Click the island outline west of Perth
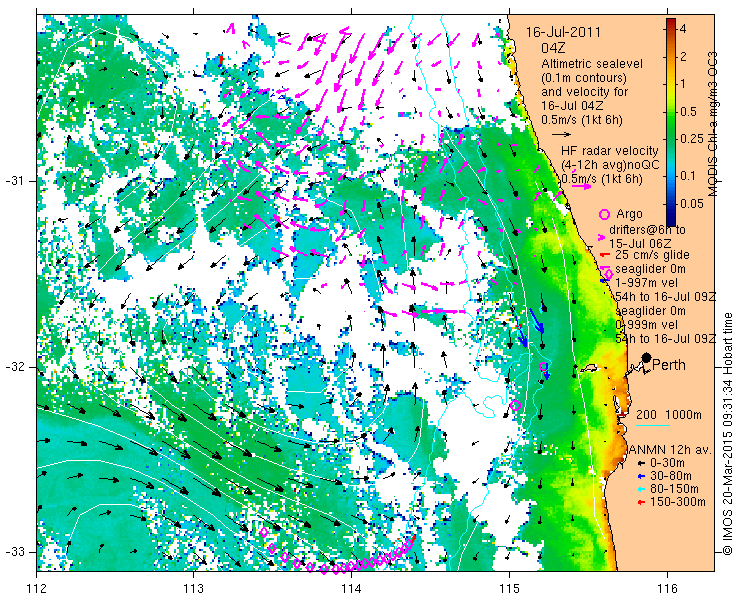 (588, 368)
